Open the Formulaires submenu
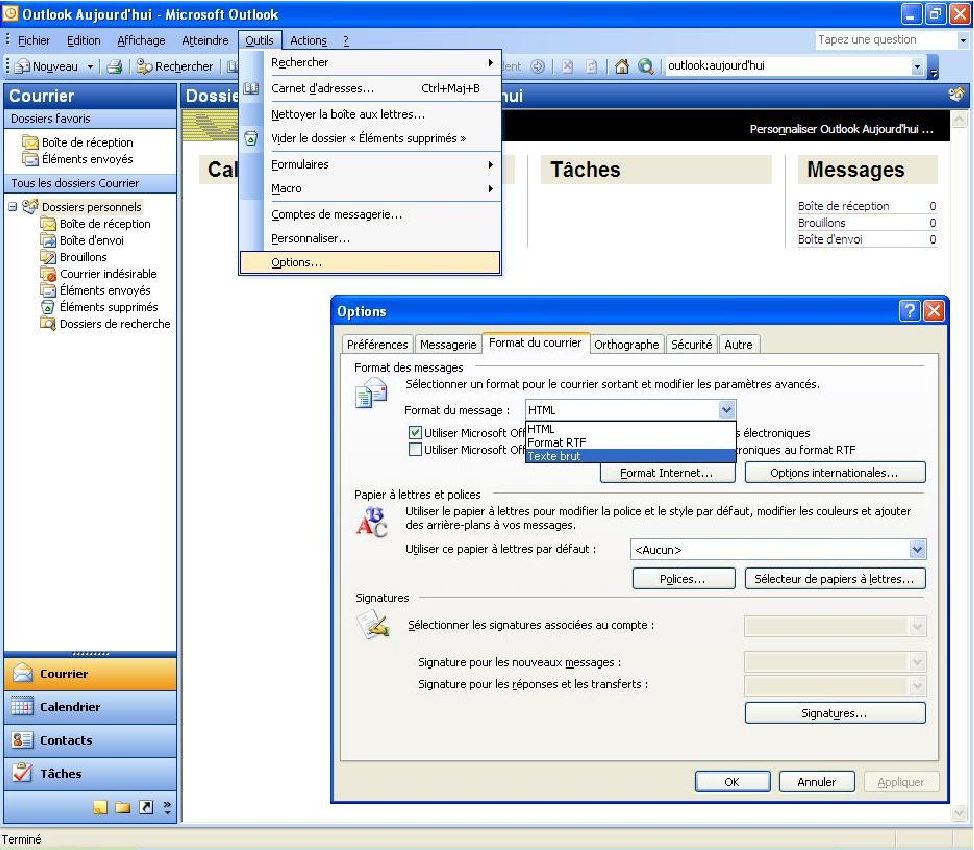Image resolution: width=974 pixels, height=850 pixels. pos(370,165)
